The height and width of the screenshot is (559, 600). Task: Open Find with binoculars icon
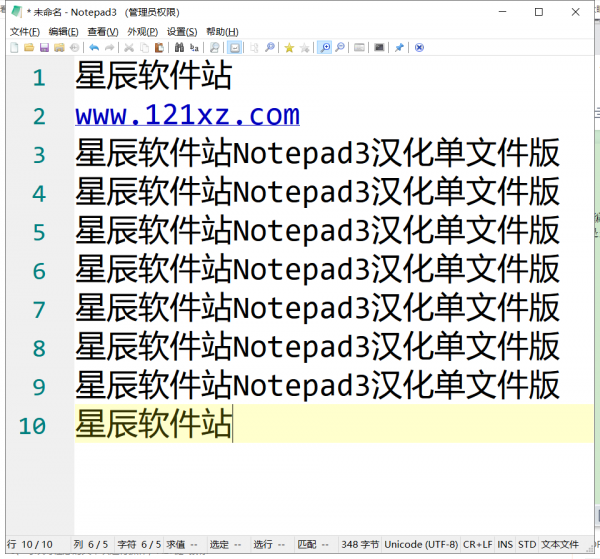tap(179, 47)
